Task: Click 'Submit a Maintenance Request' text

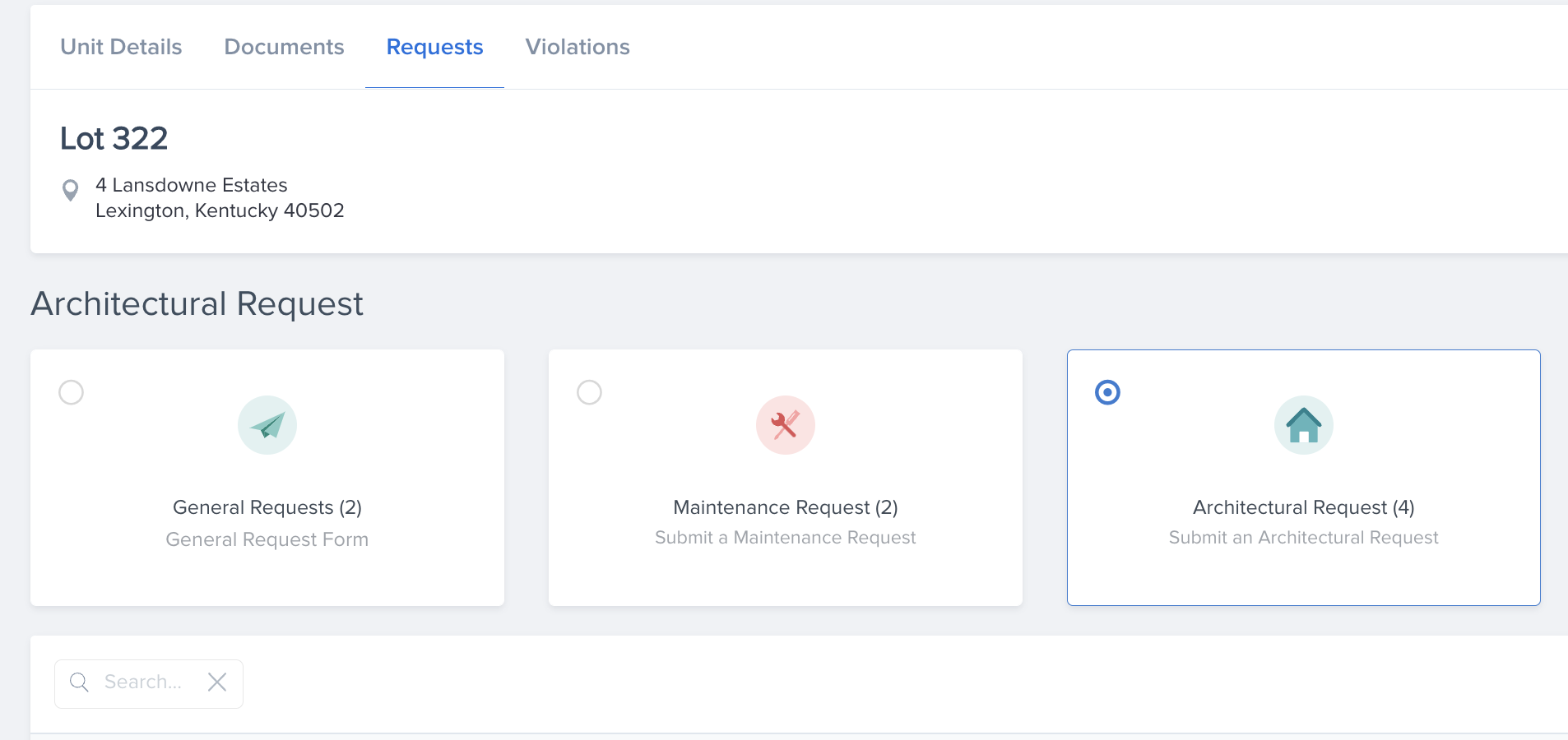Action: [785, 538]
